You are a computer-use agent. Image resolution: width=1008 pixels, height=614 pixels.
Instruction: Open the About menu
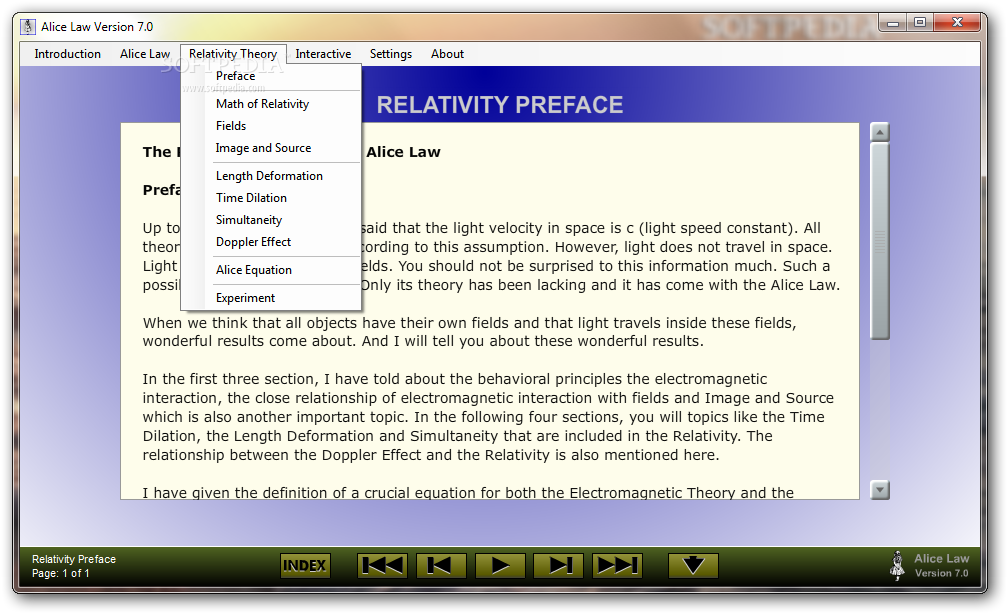click(x=447, y=54)
